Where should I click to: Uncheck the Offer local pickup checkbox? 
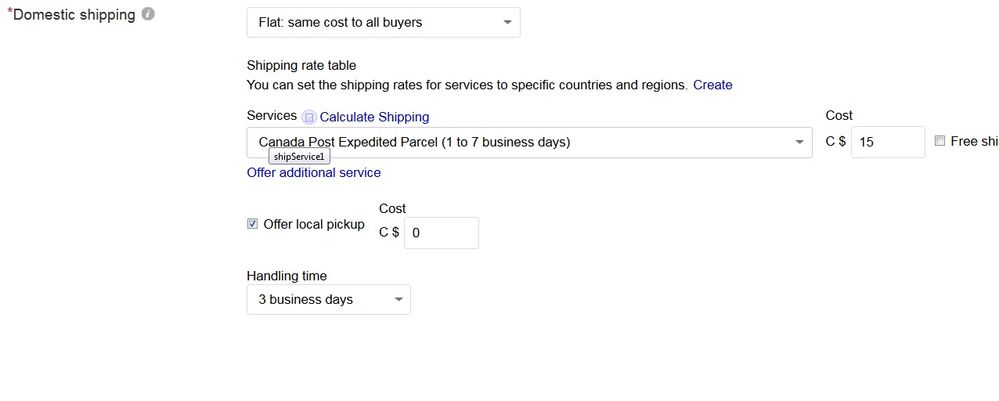coord(252,224)
